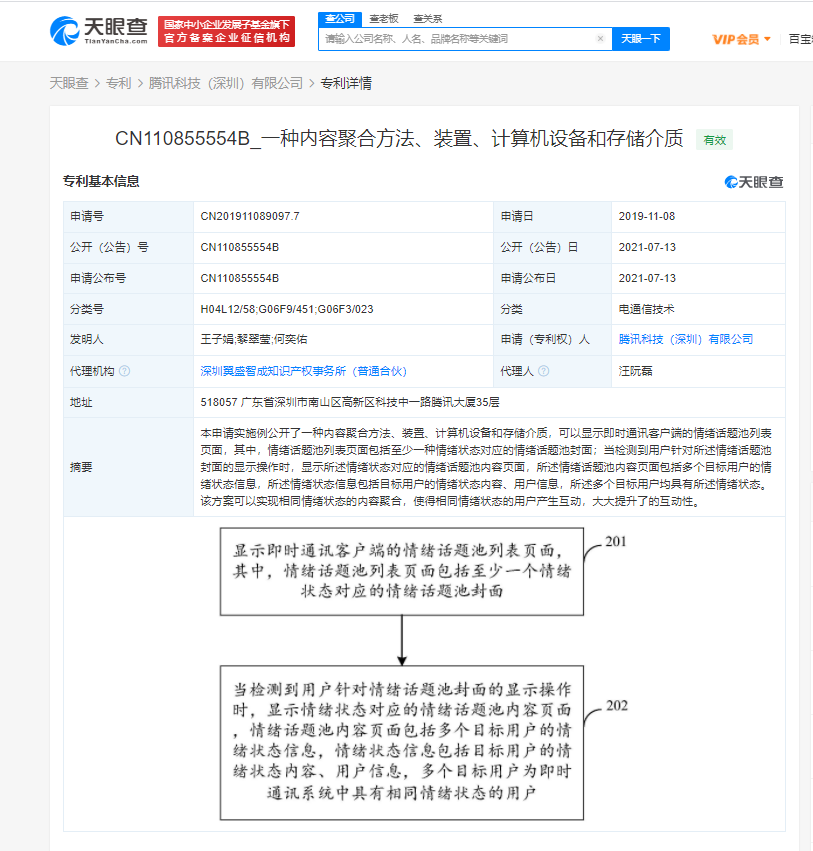Show help tooltip next to 代理人

point(543,371)
